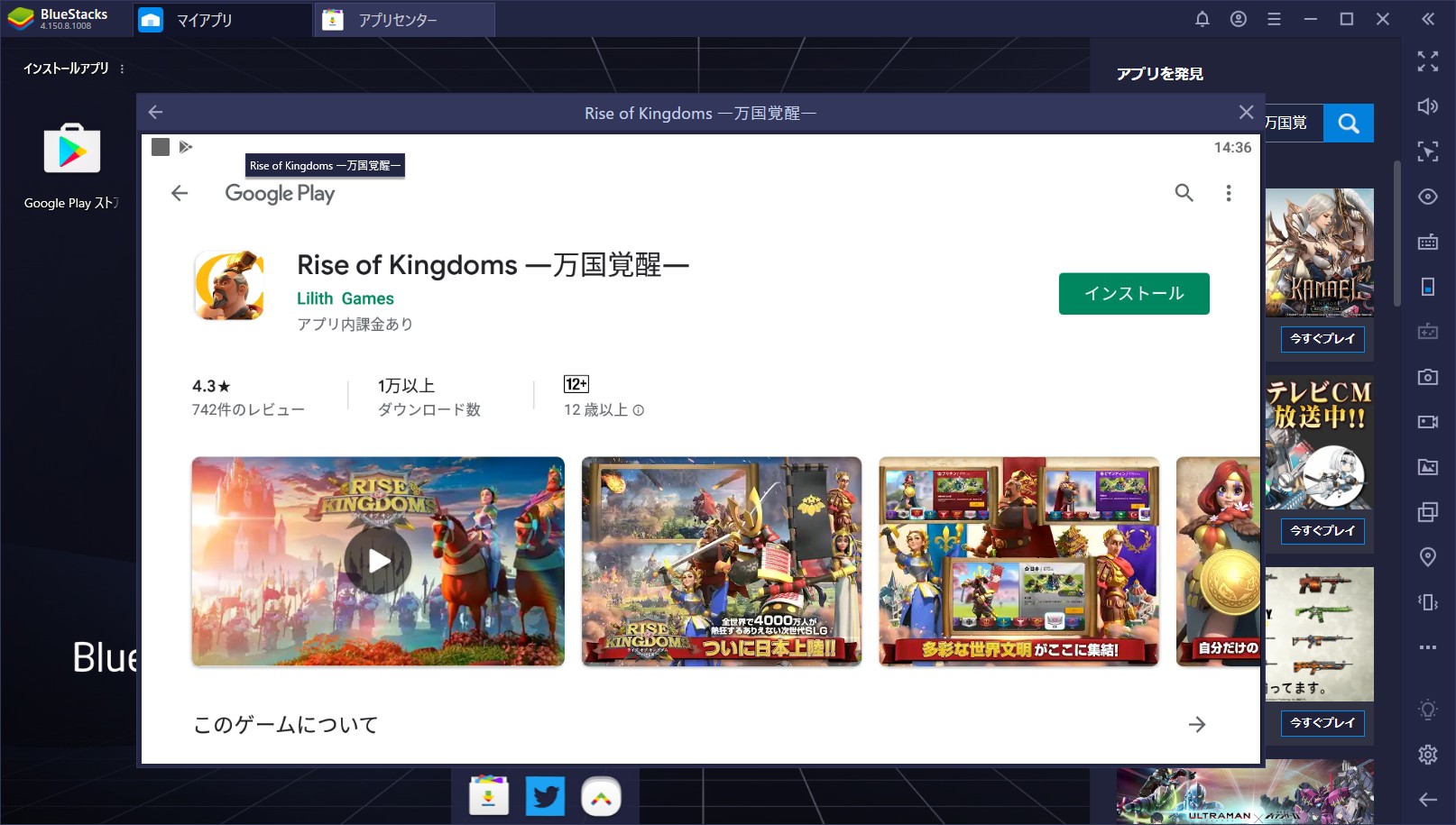Screen dimensions: 1456x825
Task: Click the Play Store icon in status bar
Action: point(186,147)
